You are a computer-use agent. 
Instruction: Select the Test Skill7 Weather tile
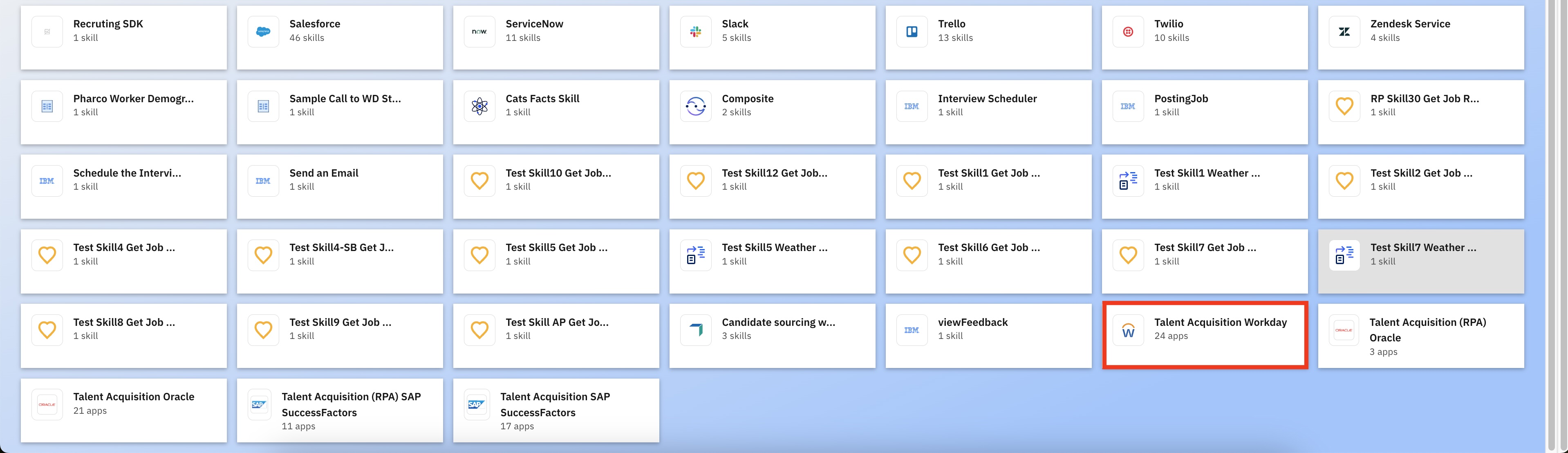[x=1421, y=261]
